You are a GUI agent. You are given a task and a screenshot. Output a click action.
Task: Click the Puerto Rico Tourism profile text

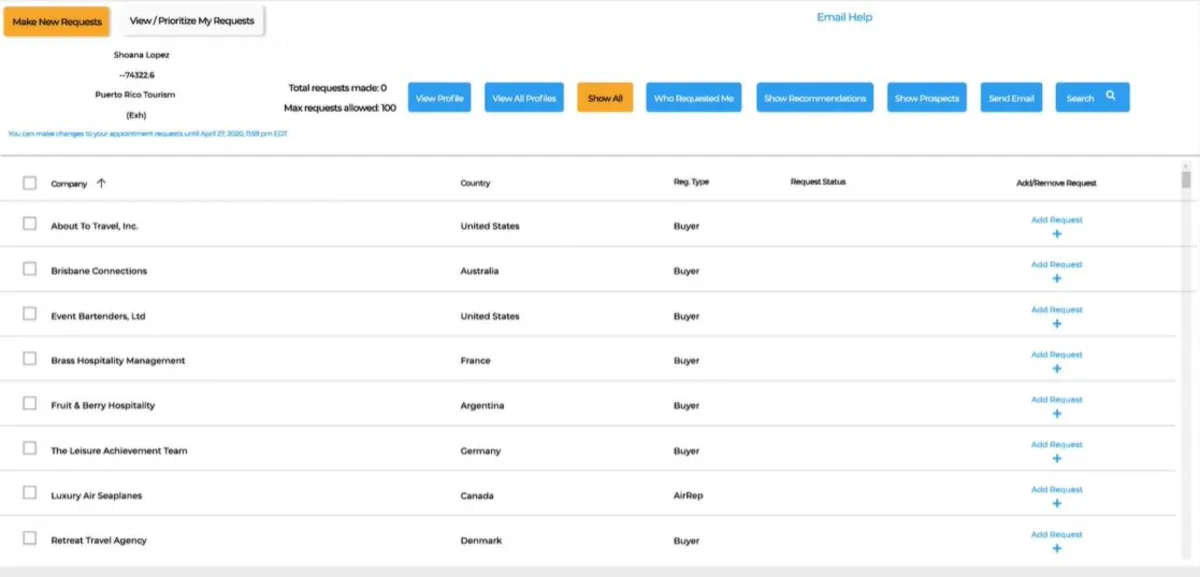tap(135, 95)
